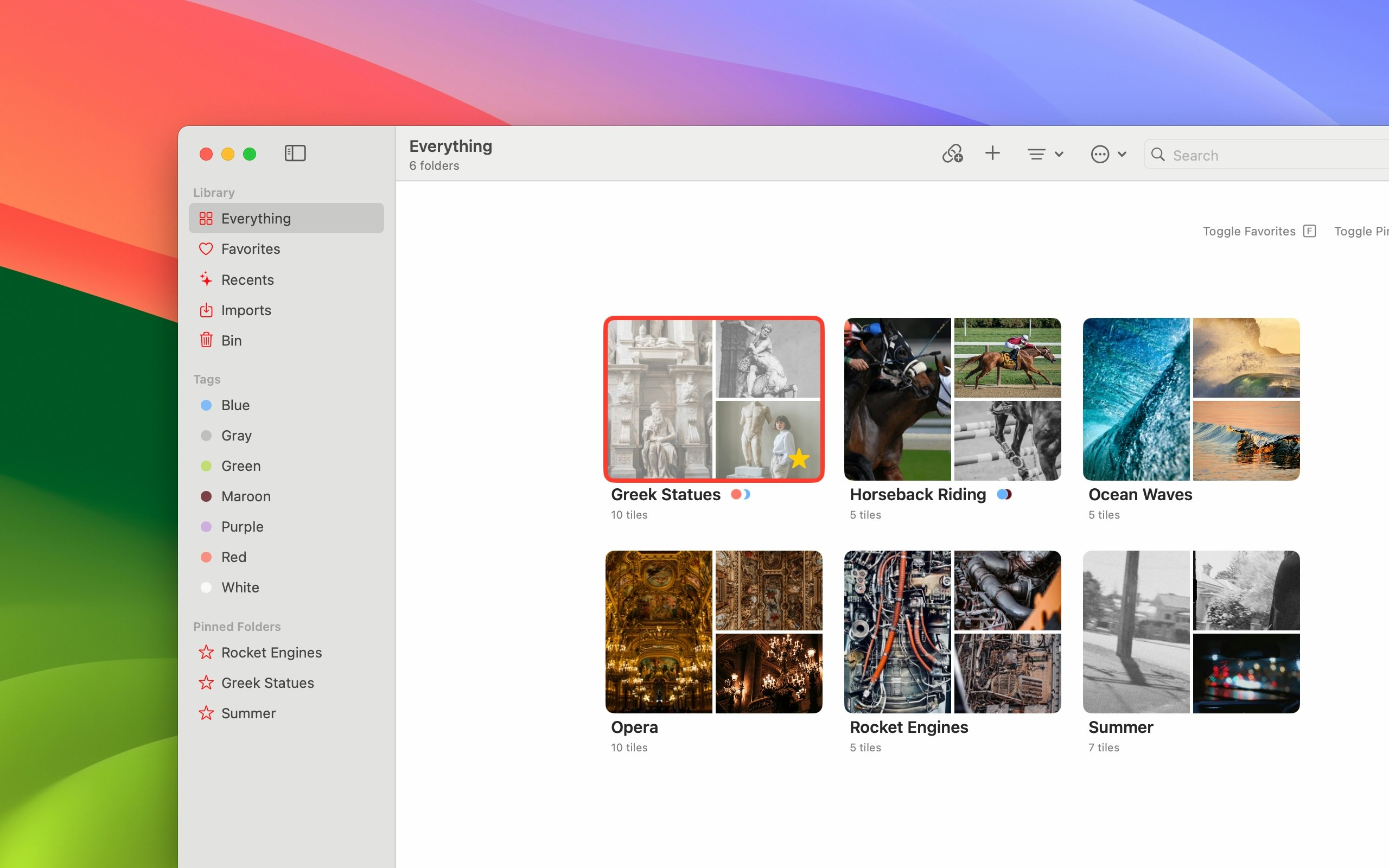The width and height of the screenshot is (1389, 868).
Task: Click the magnifier icon in search
Action: pyautogui.click(x=1158, y=155)
